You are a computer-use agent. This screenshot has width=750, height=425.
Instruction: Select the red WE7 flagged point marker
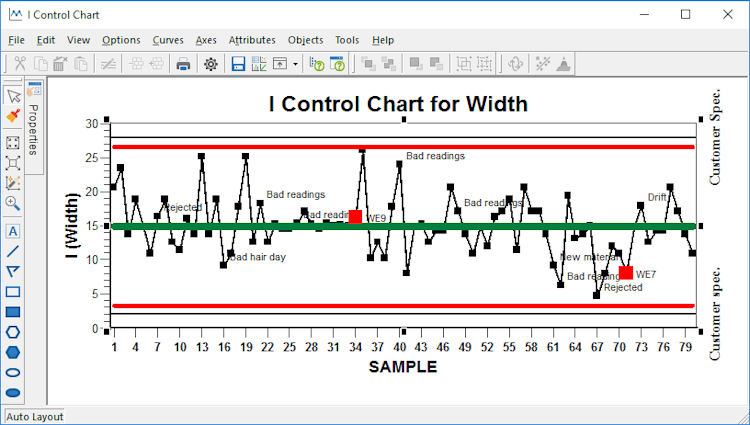coord(626,273)
